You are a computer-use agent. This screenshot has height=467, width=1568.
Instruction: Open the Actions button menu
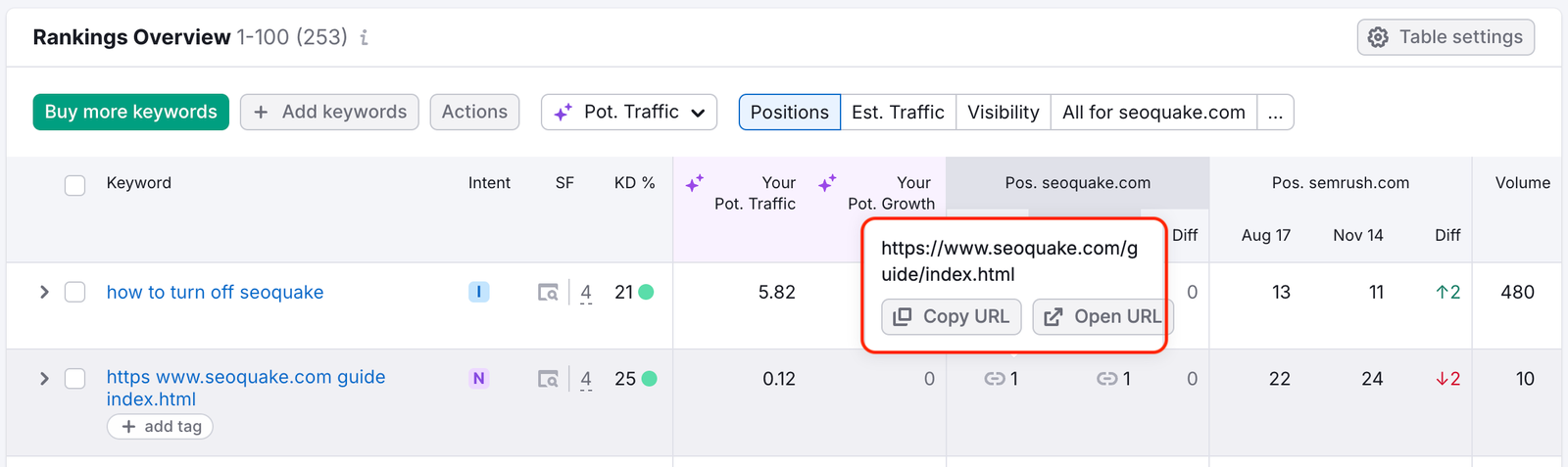[474, 112]
